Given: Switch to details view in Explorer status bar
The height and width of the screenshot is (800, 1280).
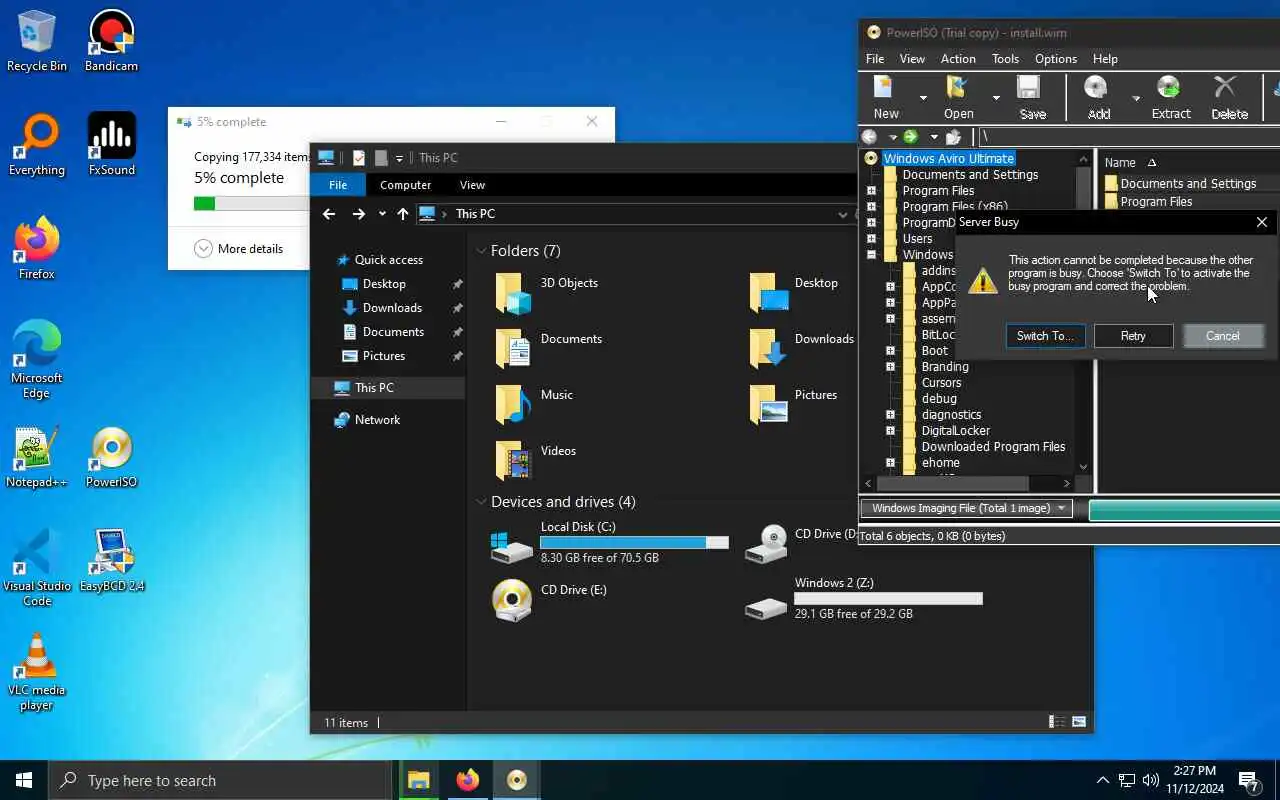Looking at the screenshot, I should click(1056, 722).
